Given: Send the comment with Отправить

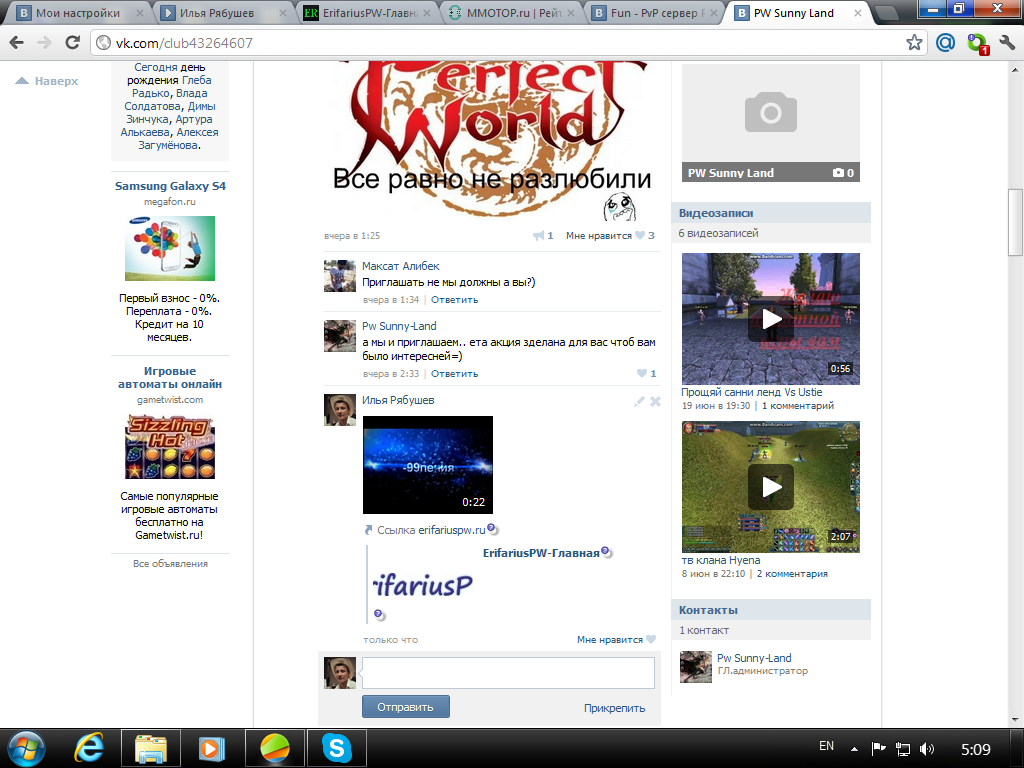Looking at the screenshot, I should tap(406, 707).
